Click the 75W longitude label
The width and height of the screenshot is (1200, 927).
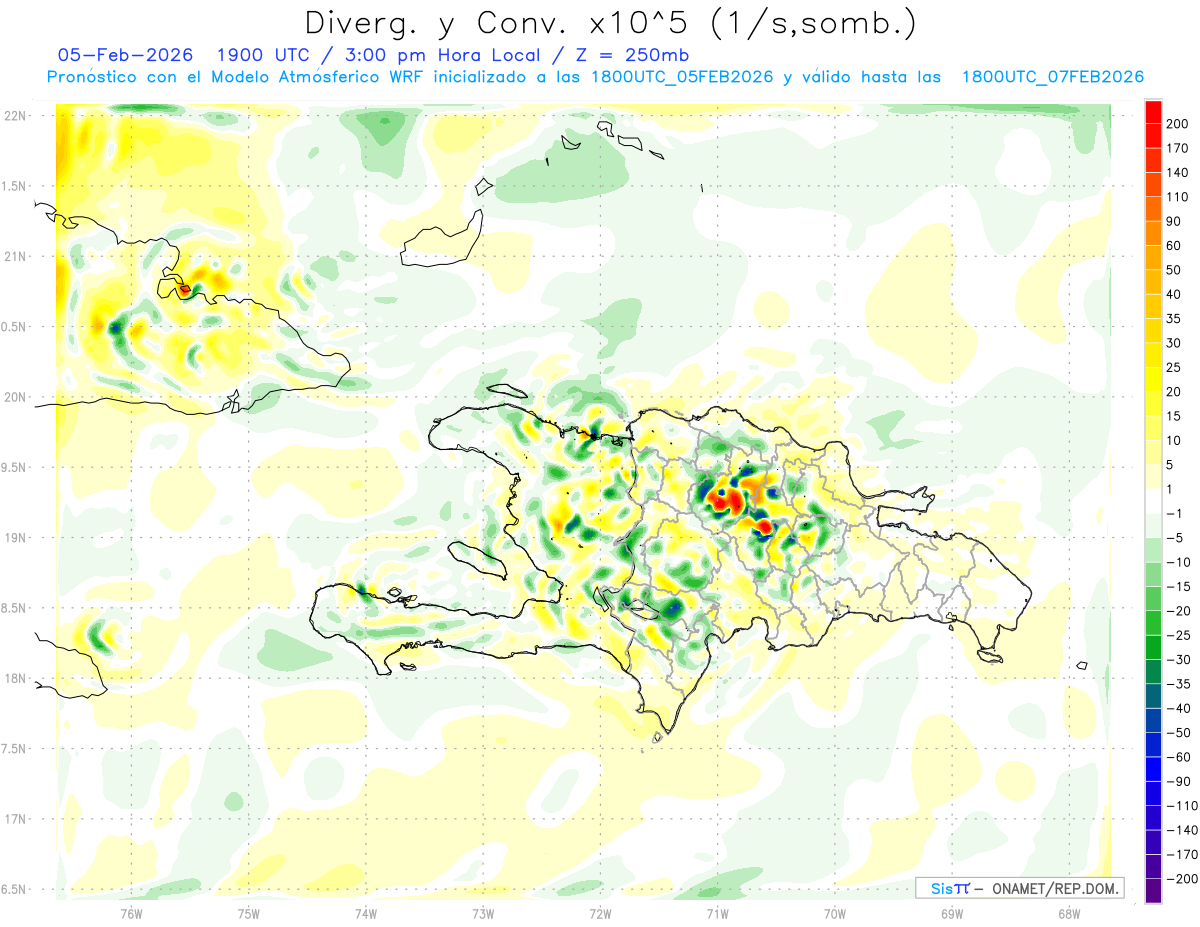[248, 912]
